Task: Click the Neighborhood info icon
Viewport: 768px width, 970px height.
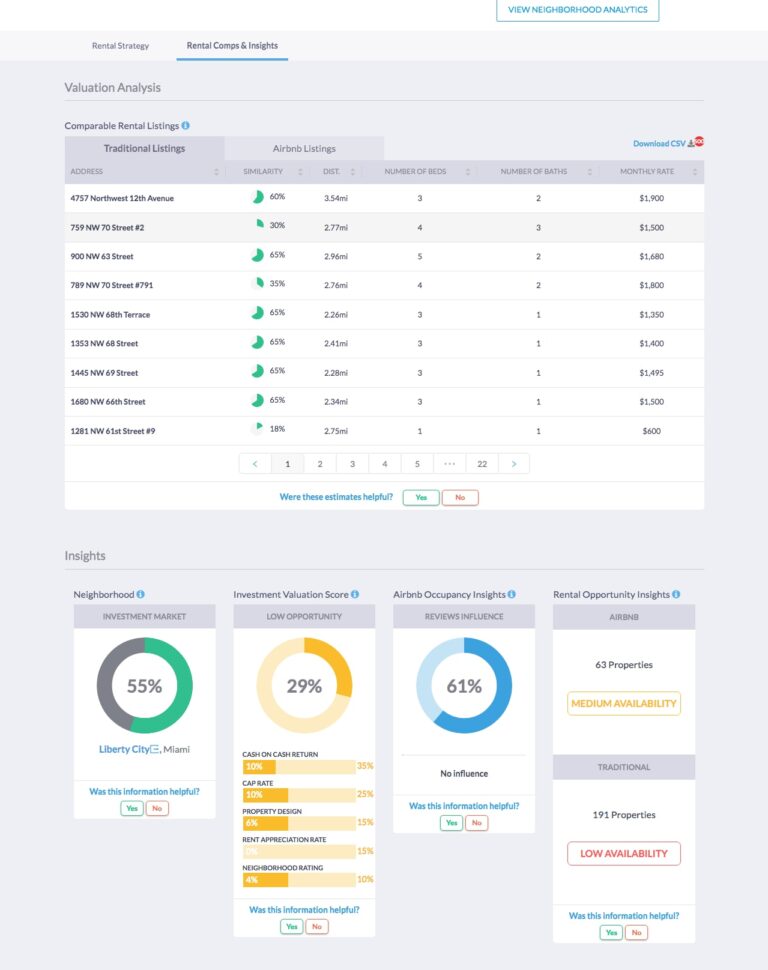Action: [140, 594]
